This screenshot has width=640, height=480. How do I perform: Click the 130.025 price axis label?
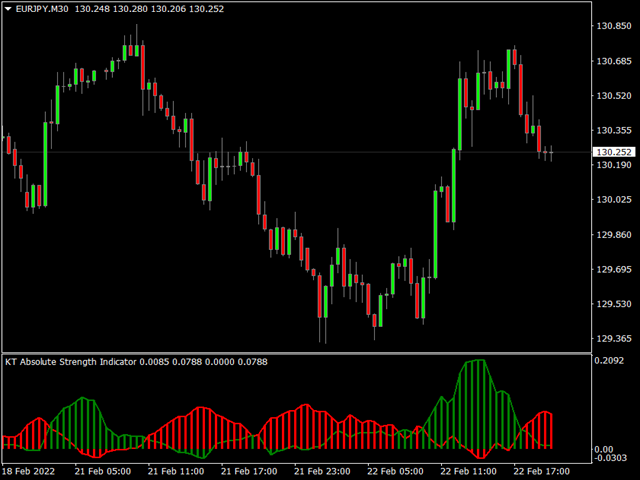[614, 200]
